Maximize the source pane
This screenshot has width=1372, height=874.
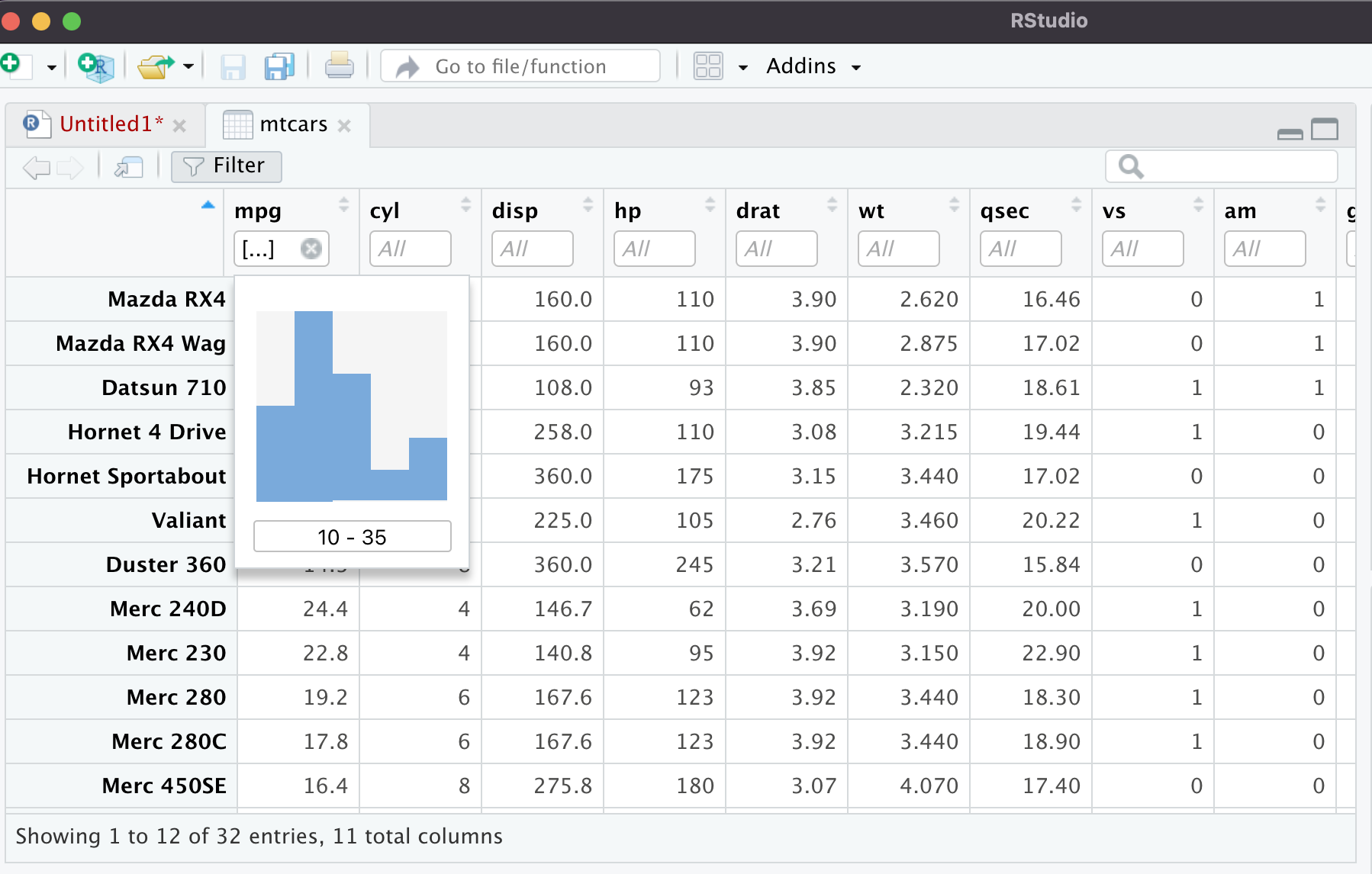(x=1325, y=129)
